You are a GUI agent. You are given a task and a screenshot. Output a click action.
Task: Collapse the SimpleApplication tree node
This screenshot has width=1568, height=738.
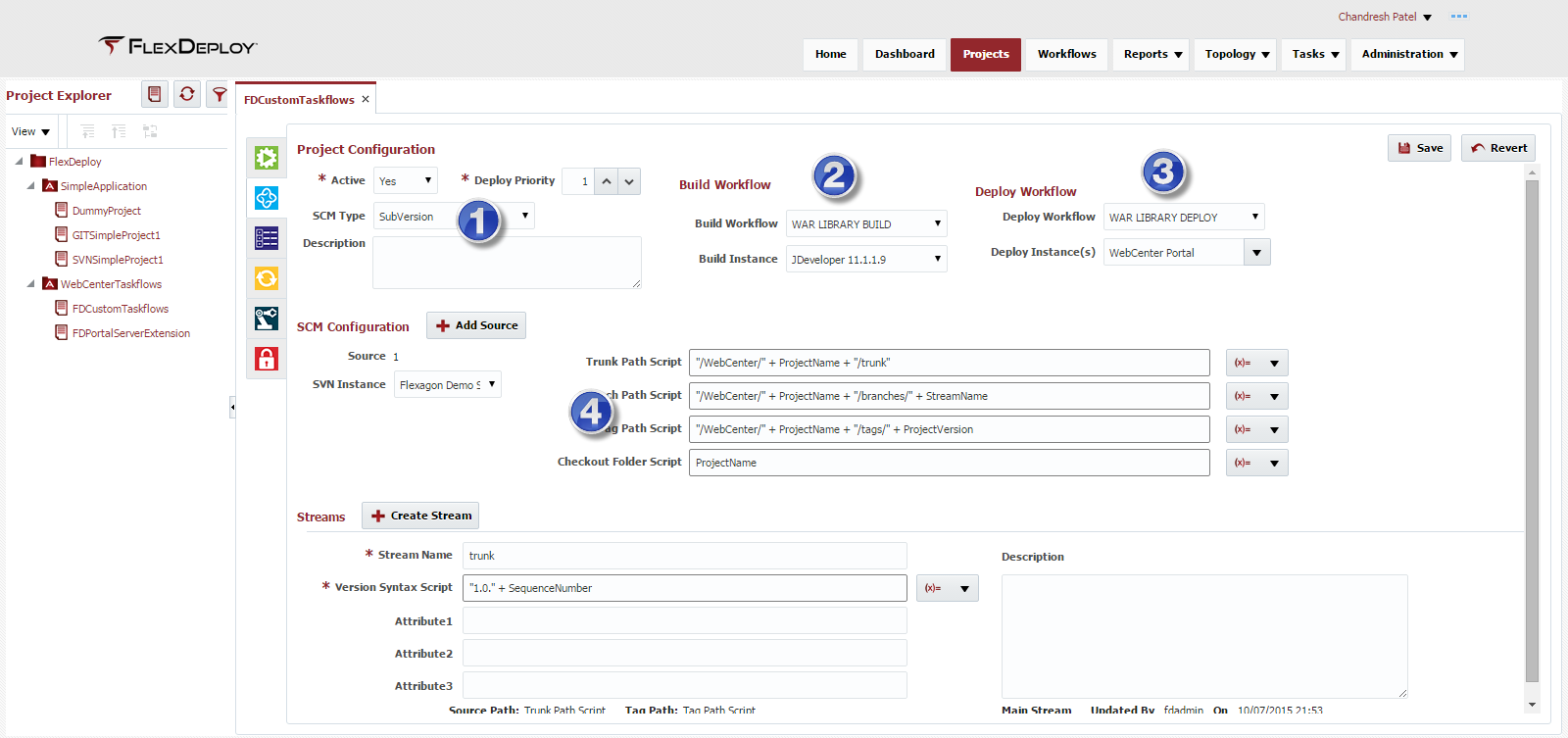tap(30, 185)
